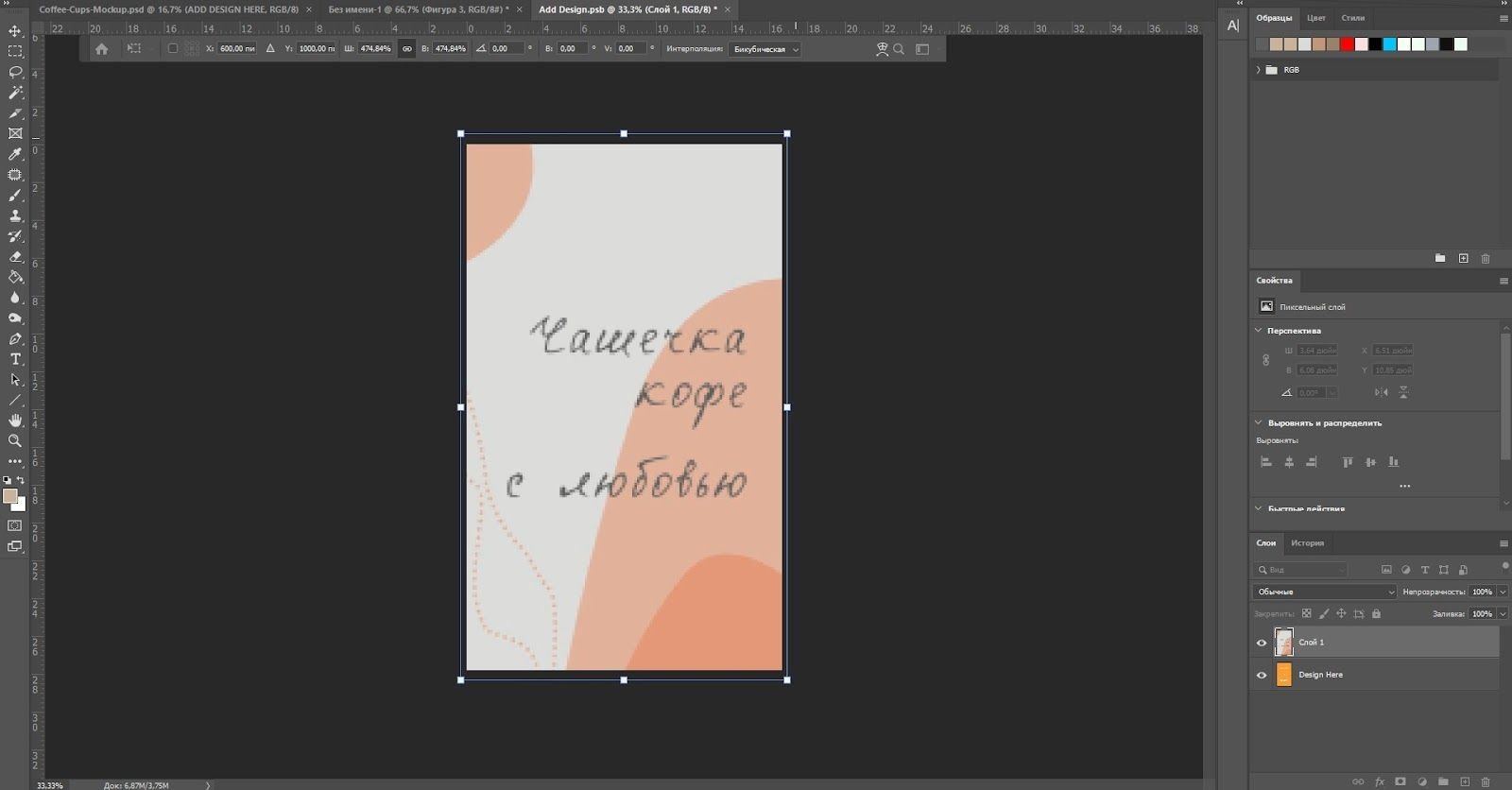
Task: Select the Magic Wand tool
Action: click(x=15, y=93)
